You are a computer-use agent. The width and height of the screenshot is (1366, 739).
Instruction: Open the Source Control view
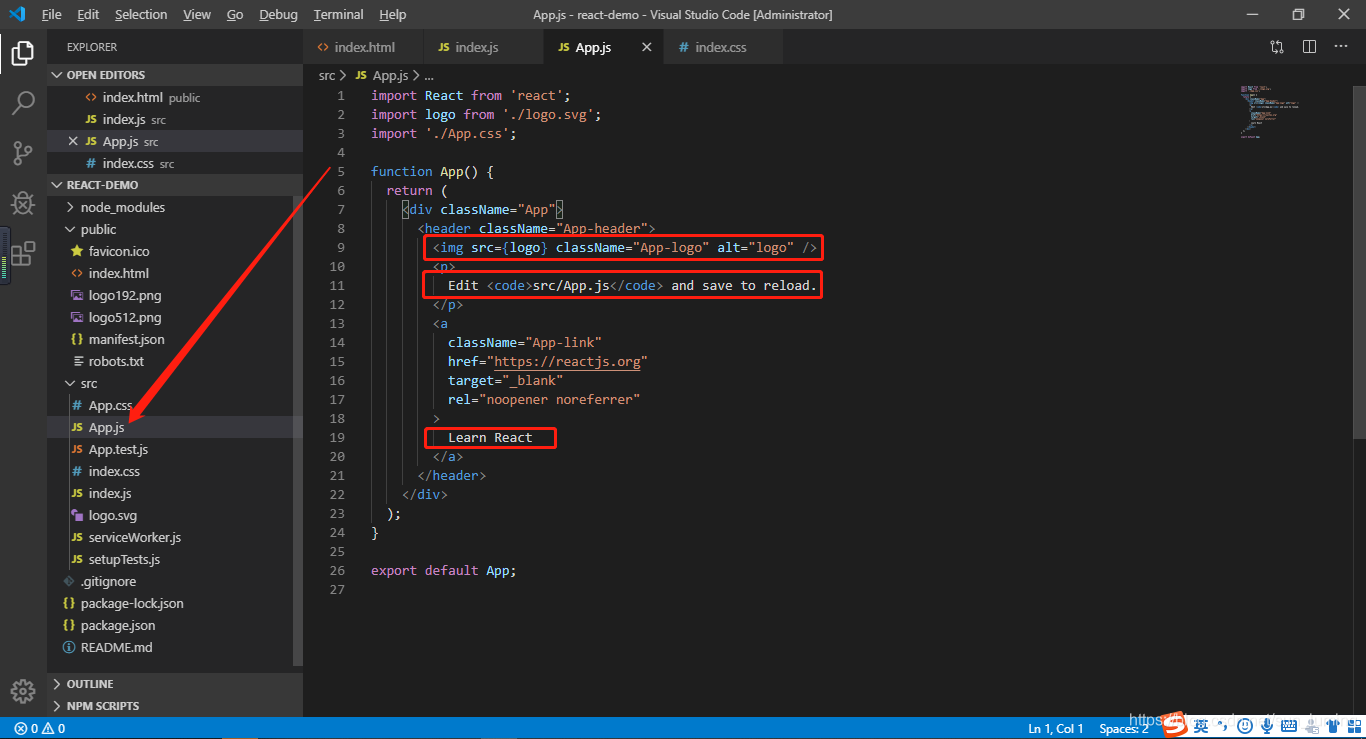pos(23,153)
